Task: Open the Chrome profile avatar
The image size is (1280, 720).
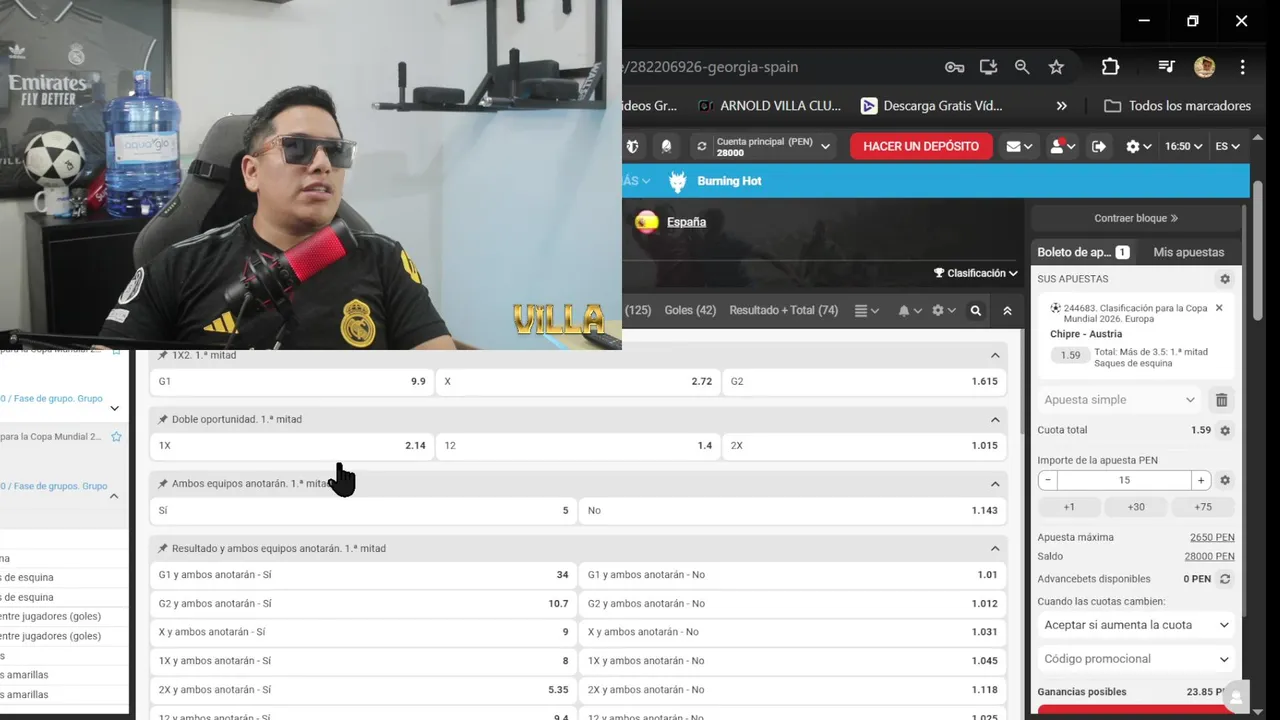Action: (1204, 67)
